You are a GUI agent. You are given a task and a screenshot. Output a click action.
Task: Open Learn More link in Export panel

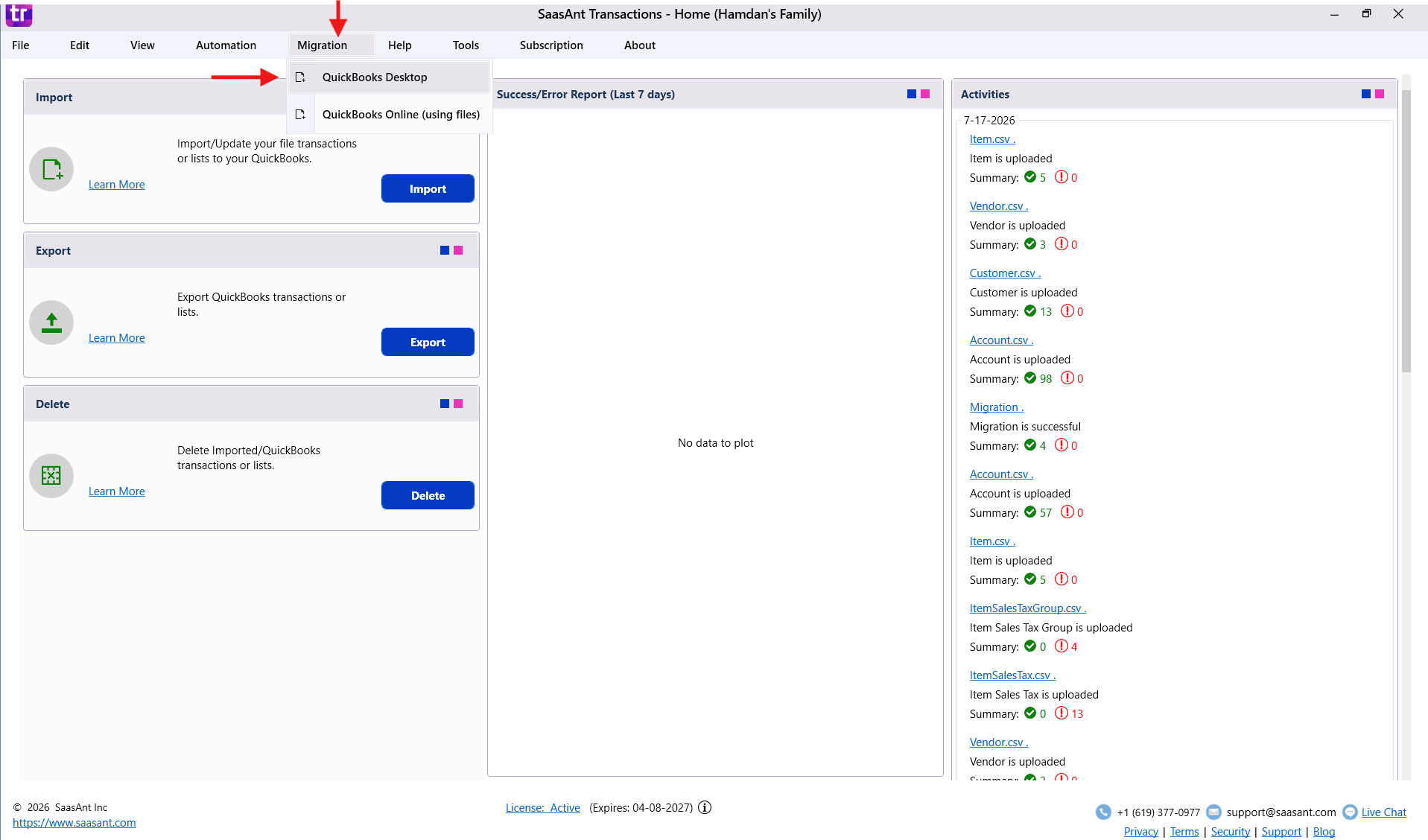coord(117,338)
